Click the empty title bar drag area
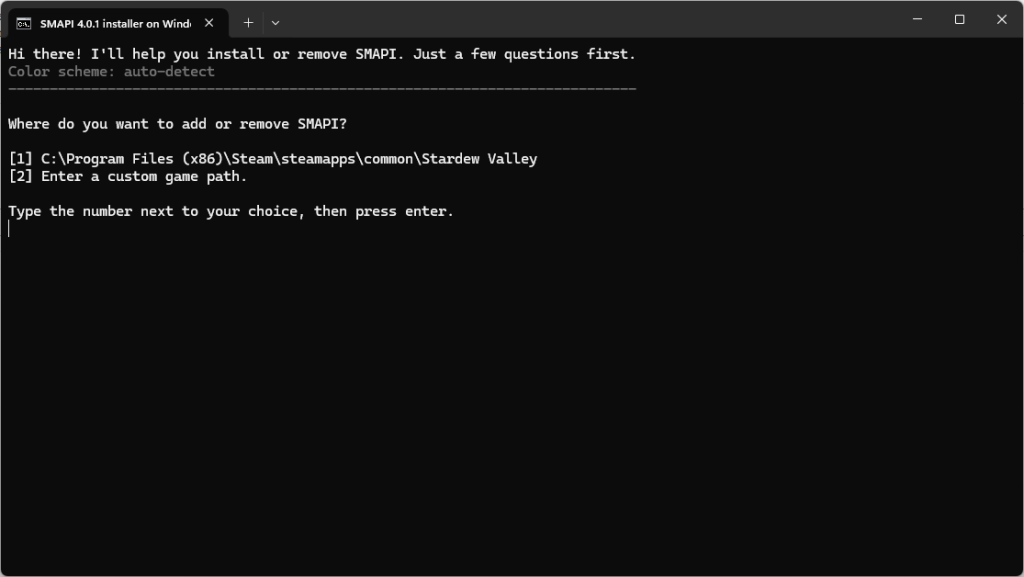This screenshot has width=1024, height=577. click(x=600, y=20)
